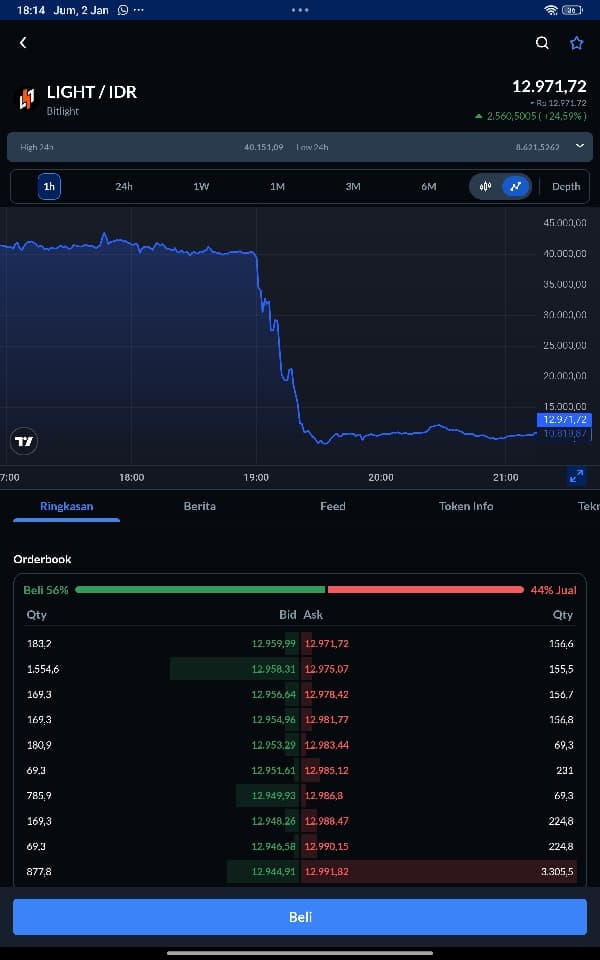Switch to line chart view
Viewport: 600px width, 960px height.
click(516, 186)
